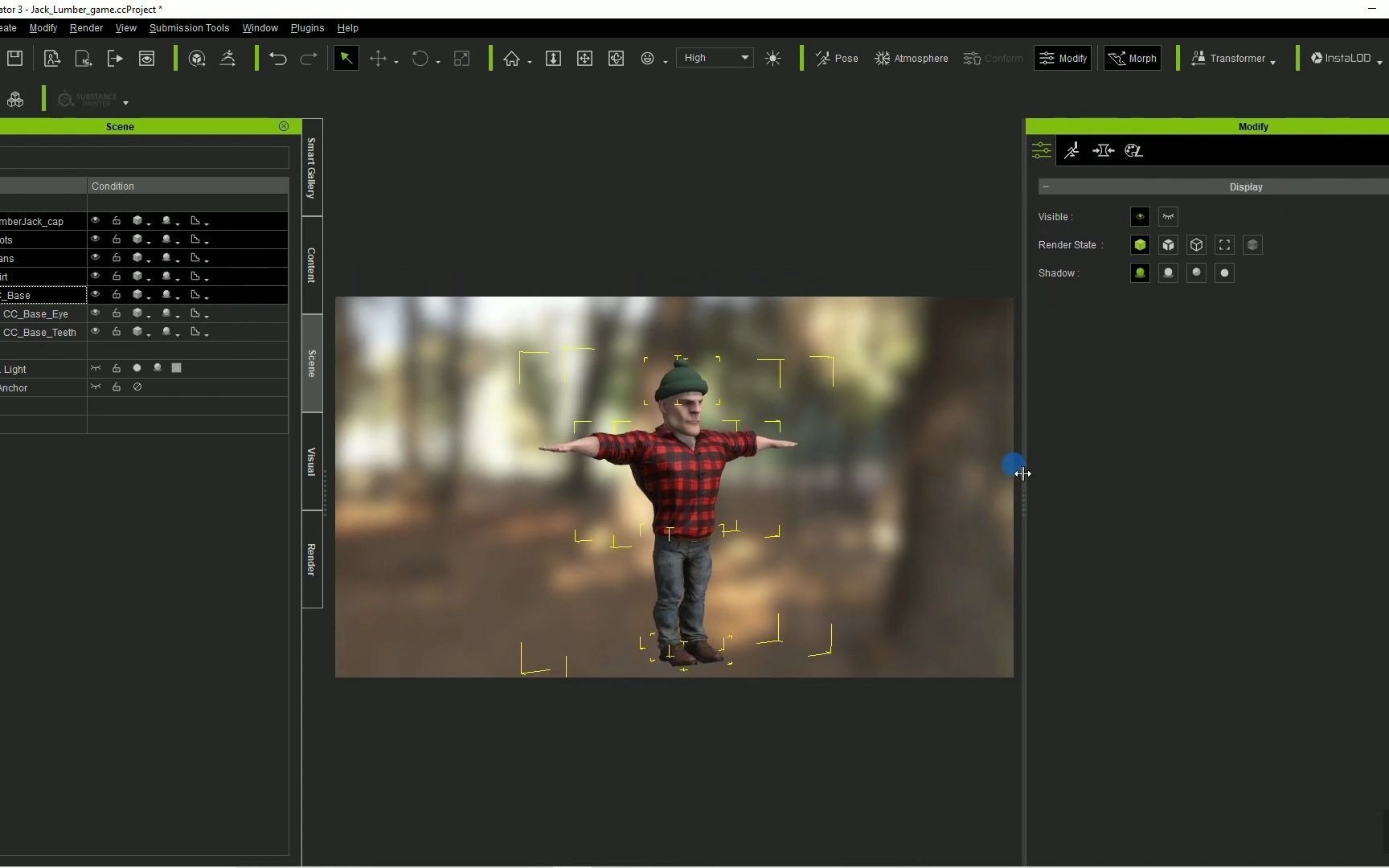The height and width of the screenshot is (868, 1389).
Task: Click the Scene panel search field
Action: [x=145, y=158]
